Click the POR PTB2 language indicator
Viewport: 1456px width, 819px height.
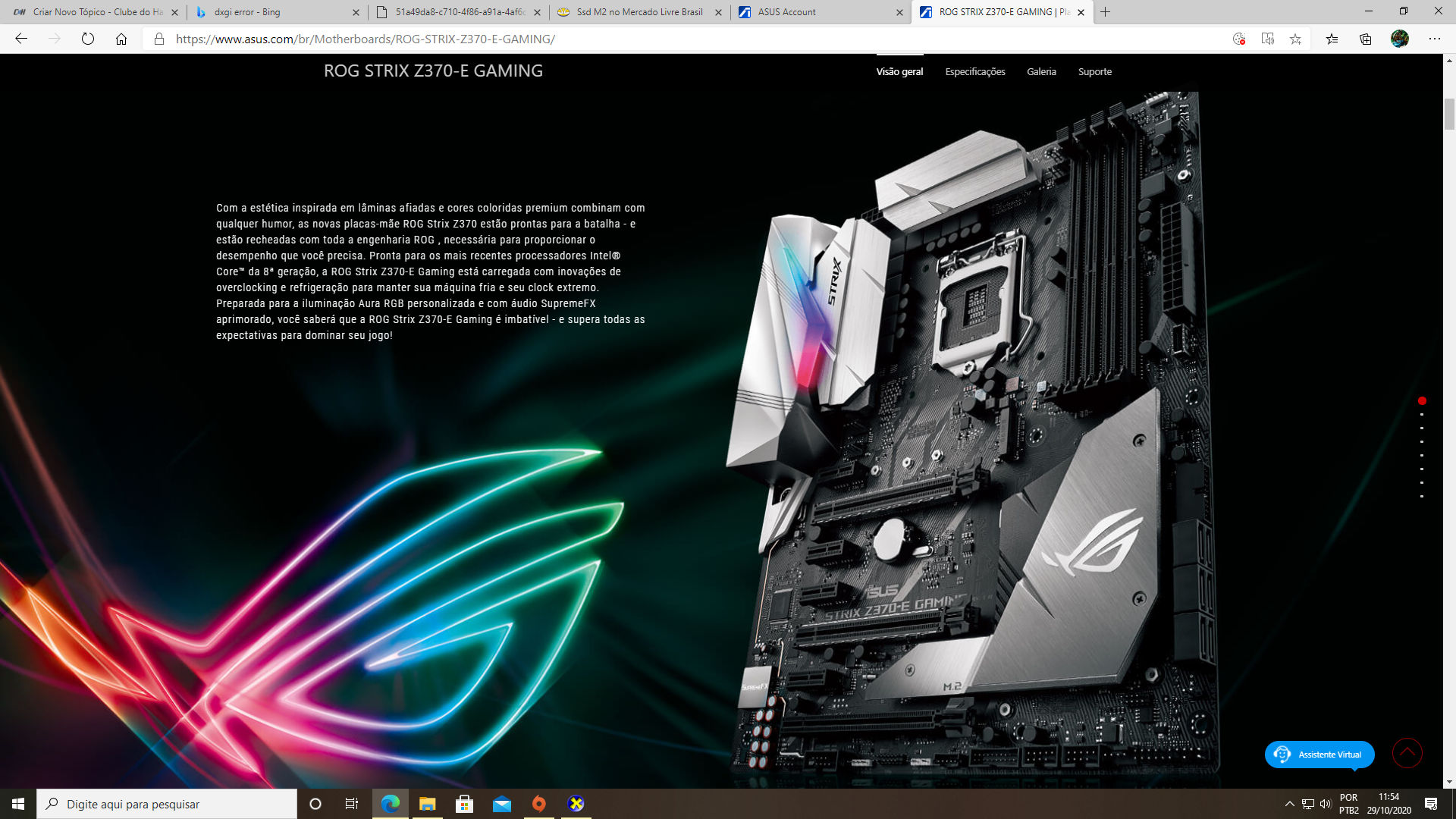pyautogui.click(x=1349, y=804)
